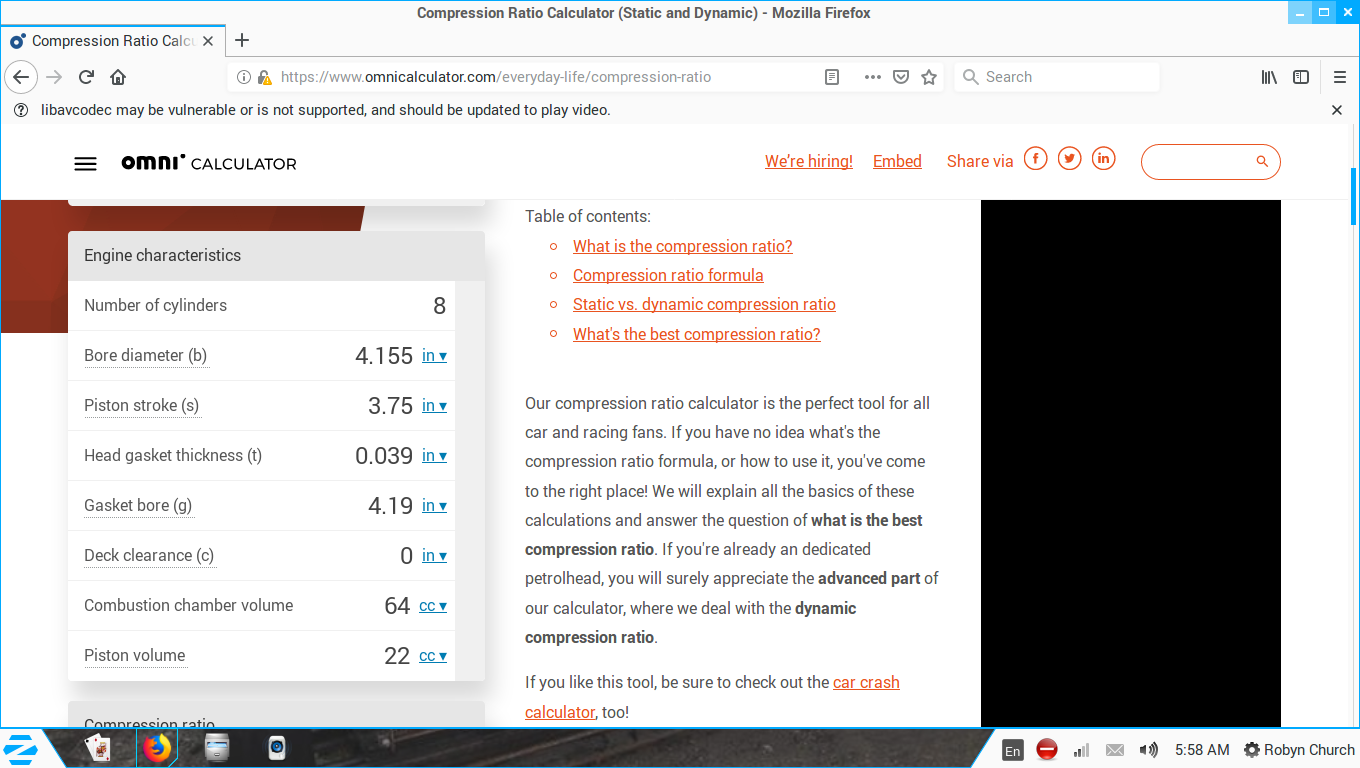Jump to Compression ratio formula section

point(668,275)
